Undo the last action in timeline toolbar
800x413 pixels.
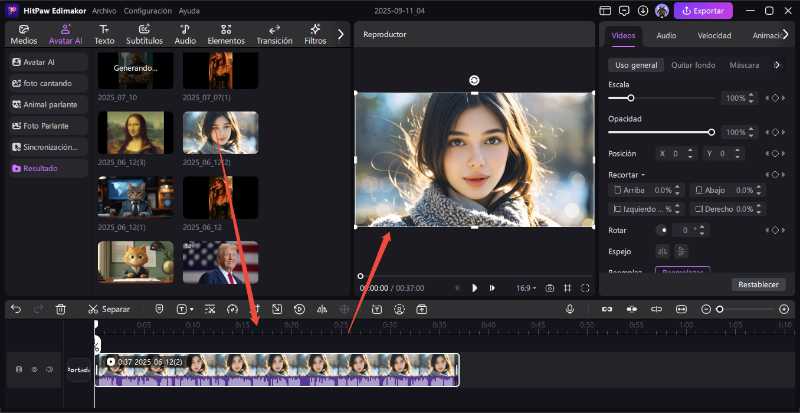pos(16,309)
